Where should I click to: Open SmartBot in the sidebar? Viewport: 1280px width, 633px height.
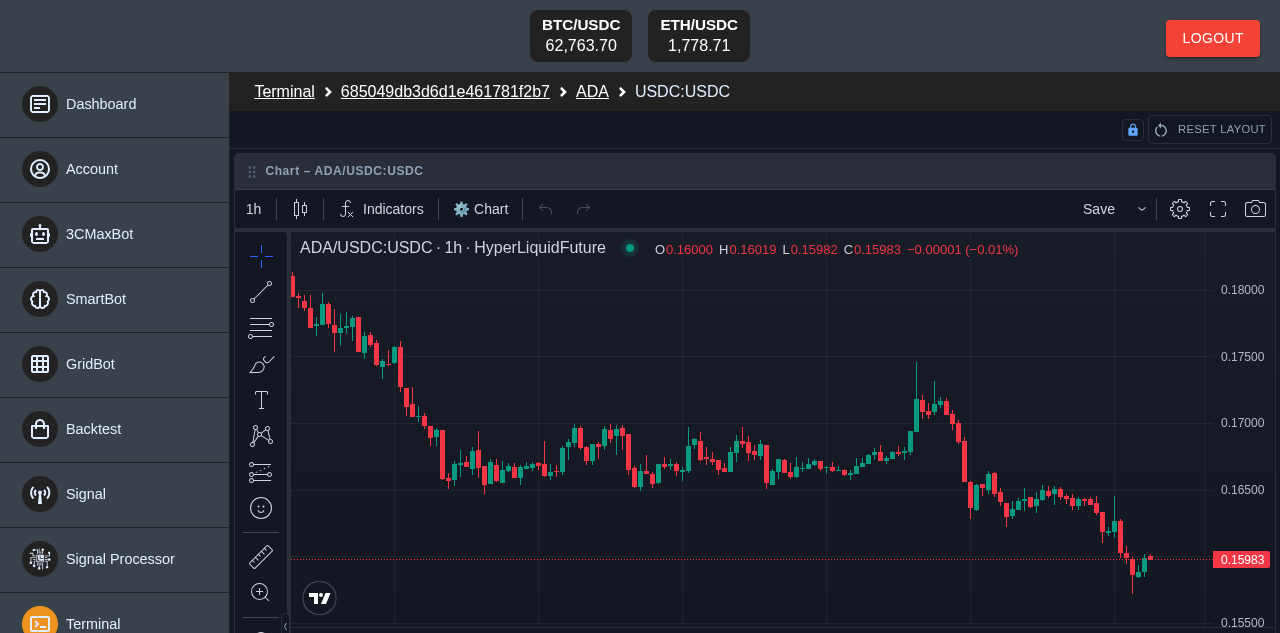(x=114, y=299)
